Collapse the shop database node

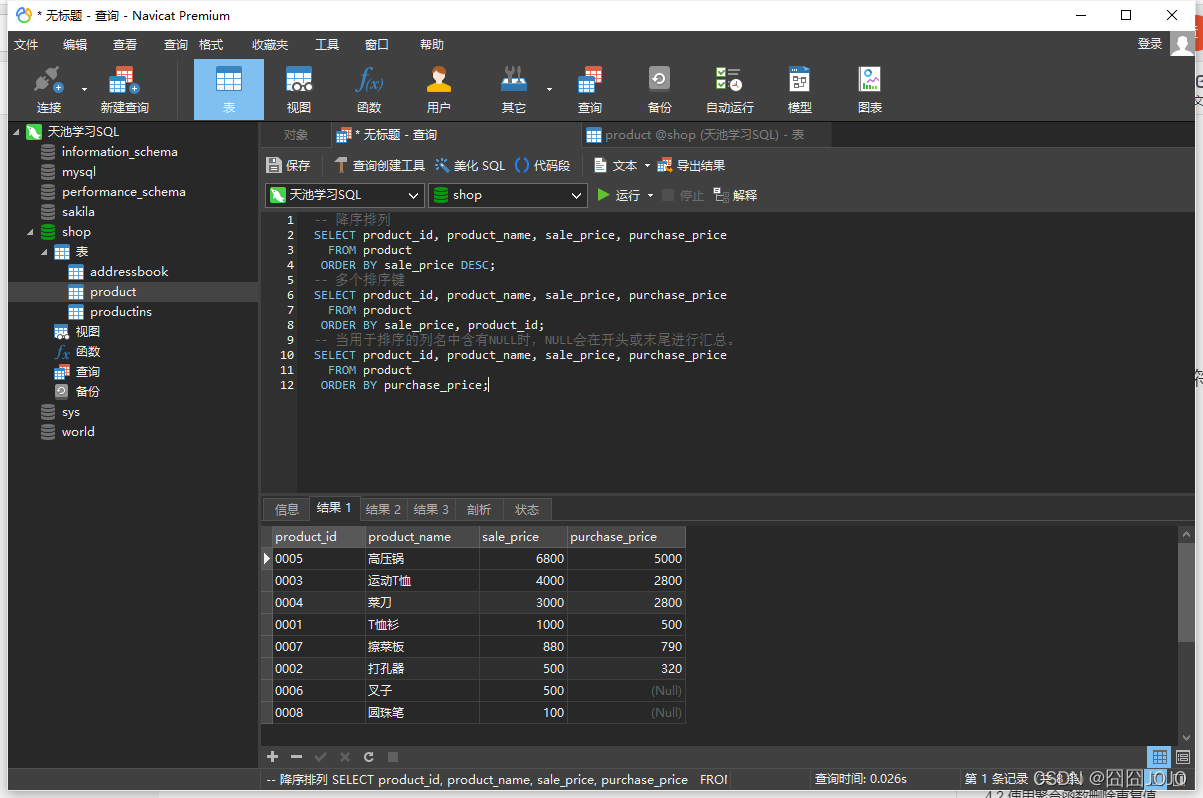click(x=31, y=232)
